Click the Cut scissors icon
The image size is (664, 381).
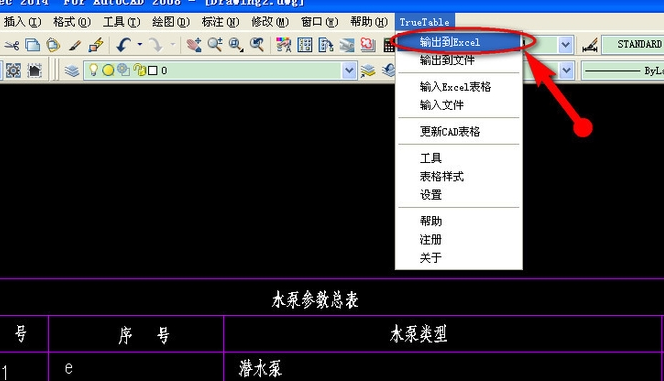click(12, 45)
